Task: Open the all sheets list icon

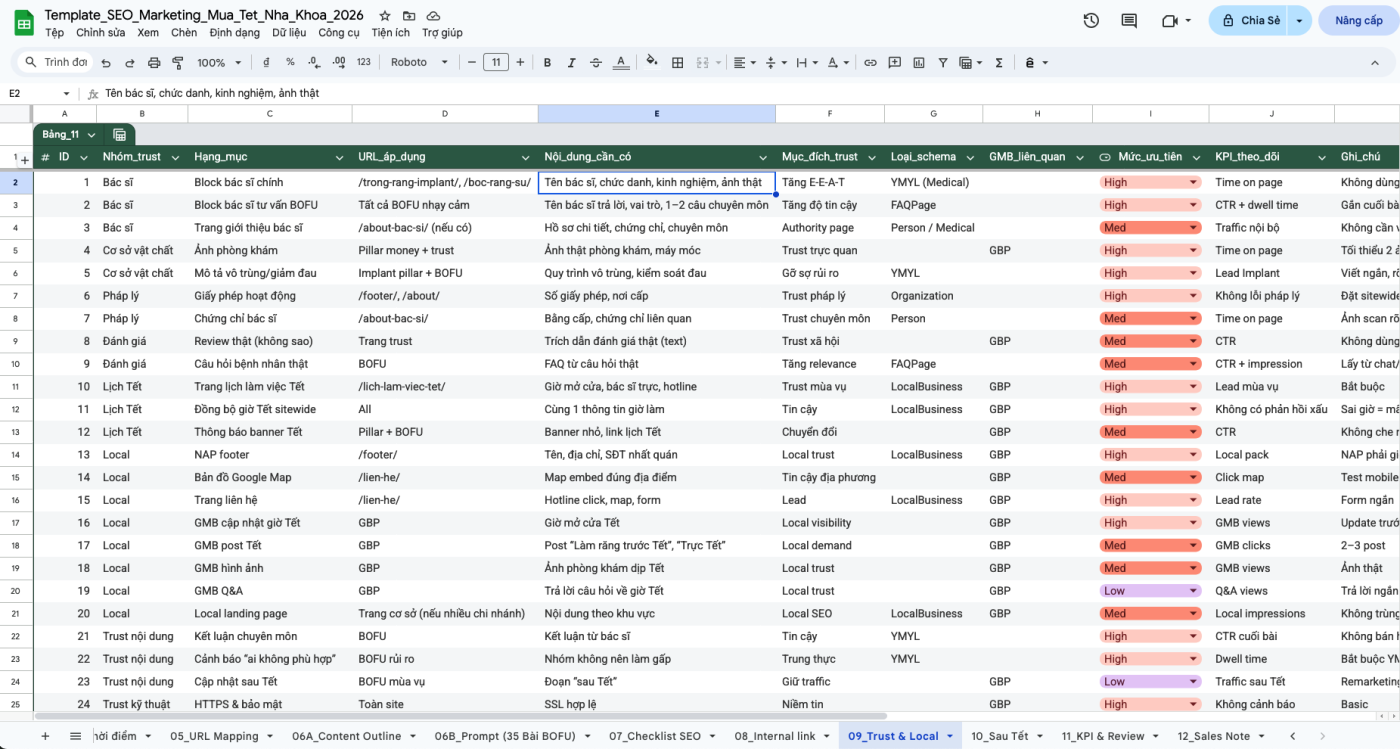Action: point(75,736)
